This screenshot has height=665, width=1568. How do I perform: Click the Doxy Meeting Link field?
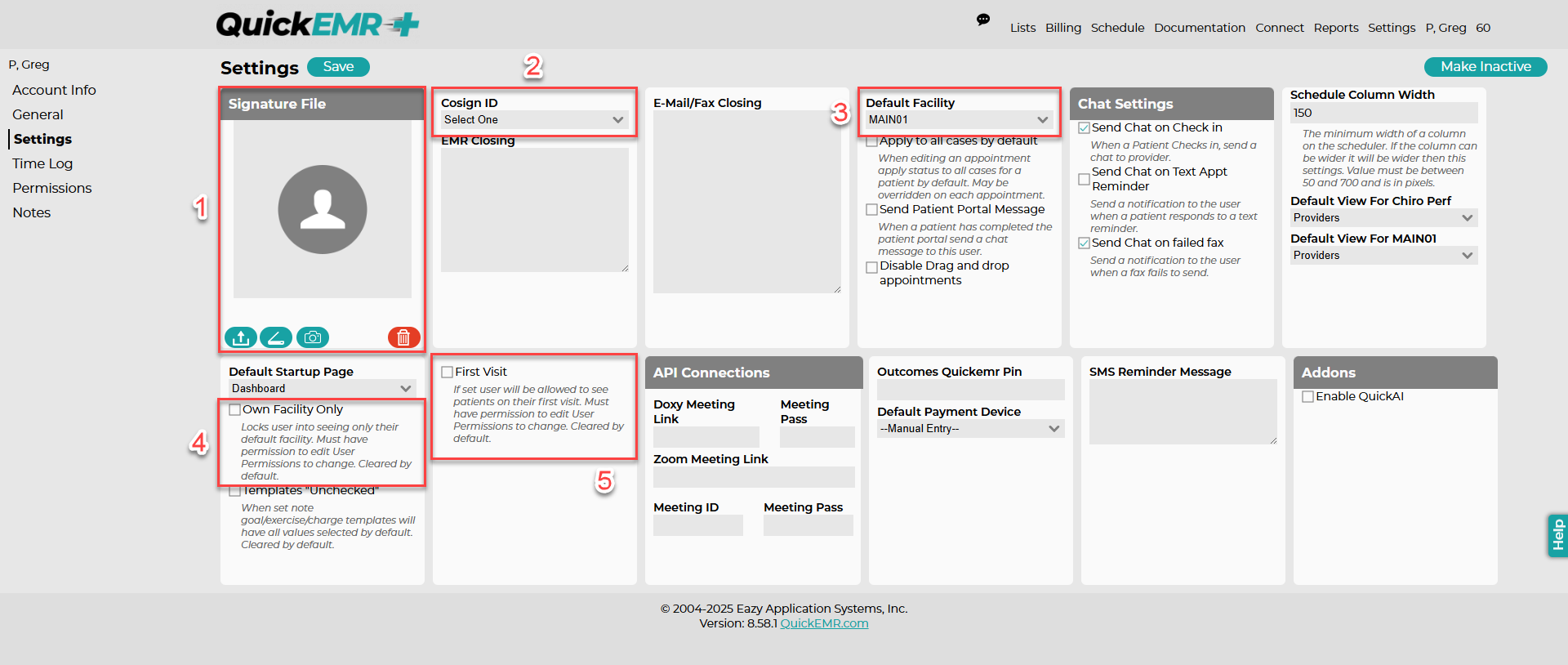coord(706,437)
